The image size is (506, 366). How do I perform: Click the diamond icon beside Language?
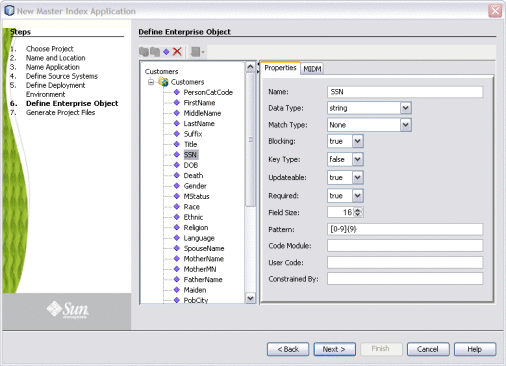pos(177,238)
